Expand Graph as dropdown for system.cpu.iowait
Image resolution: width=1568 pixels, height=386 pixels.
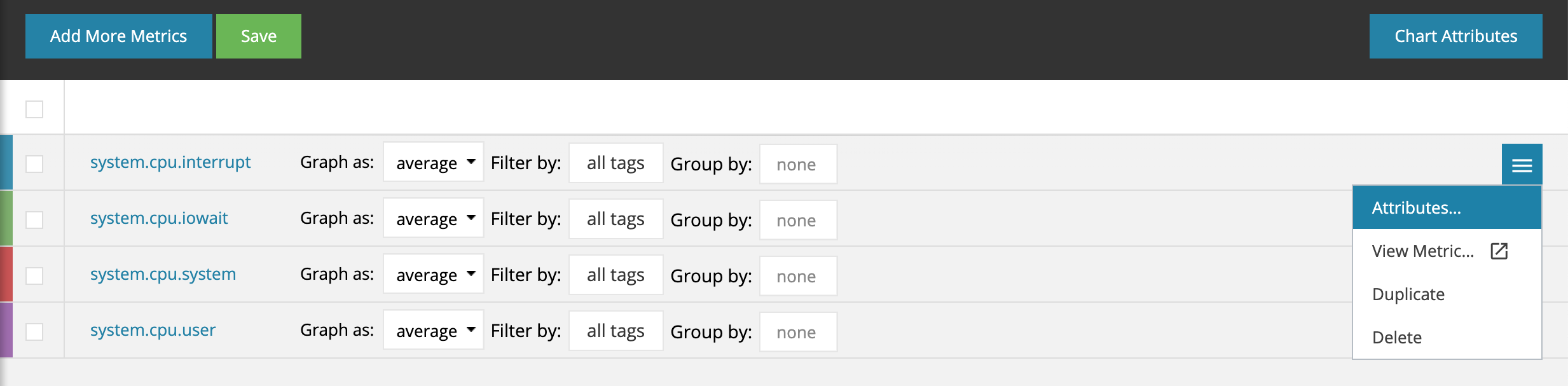434,219
